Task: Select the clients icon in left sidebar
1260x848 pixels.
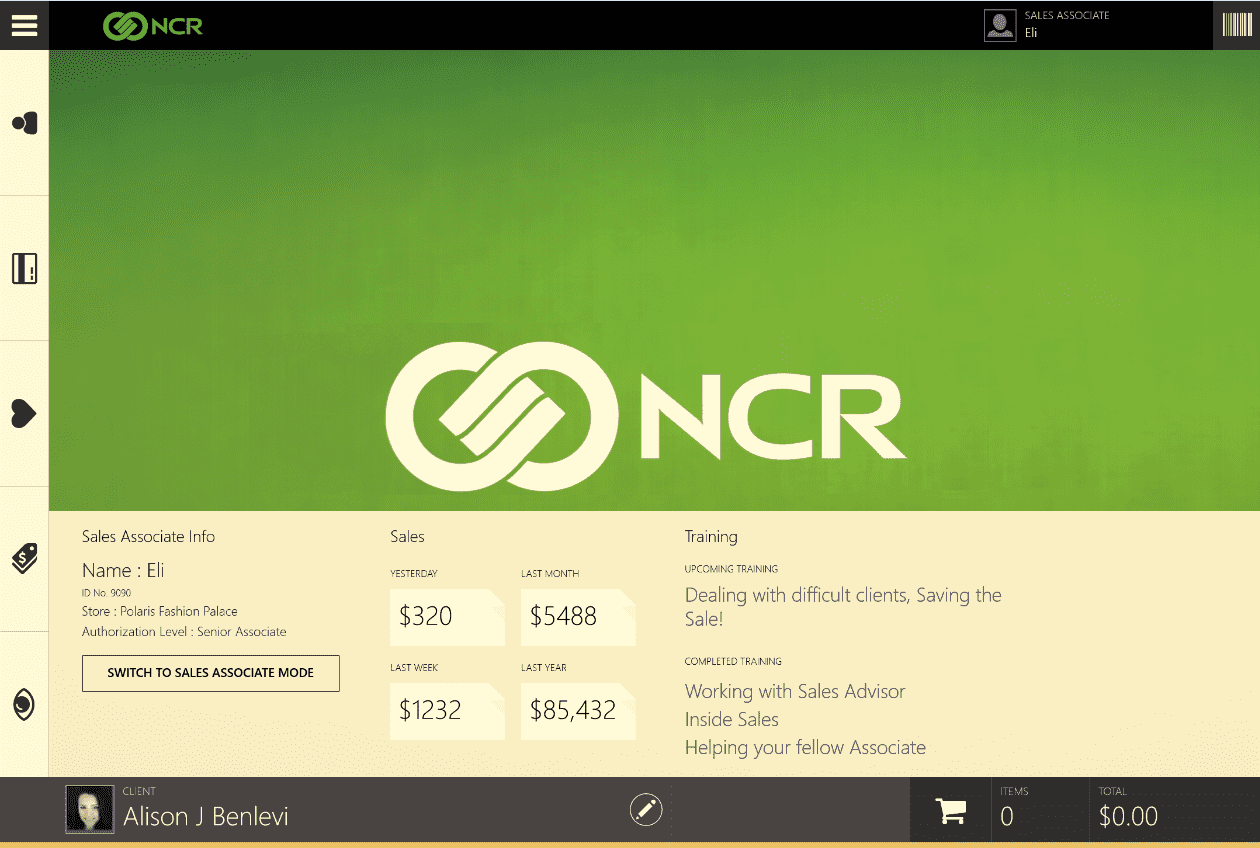Action: pos(24,123)
